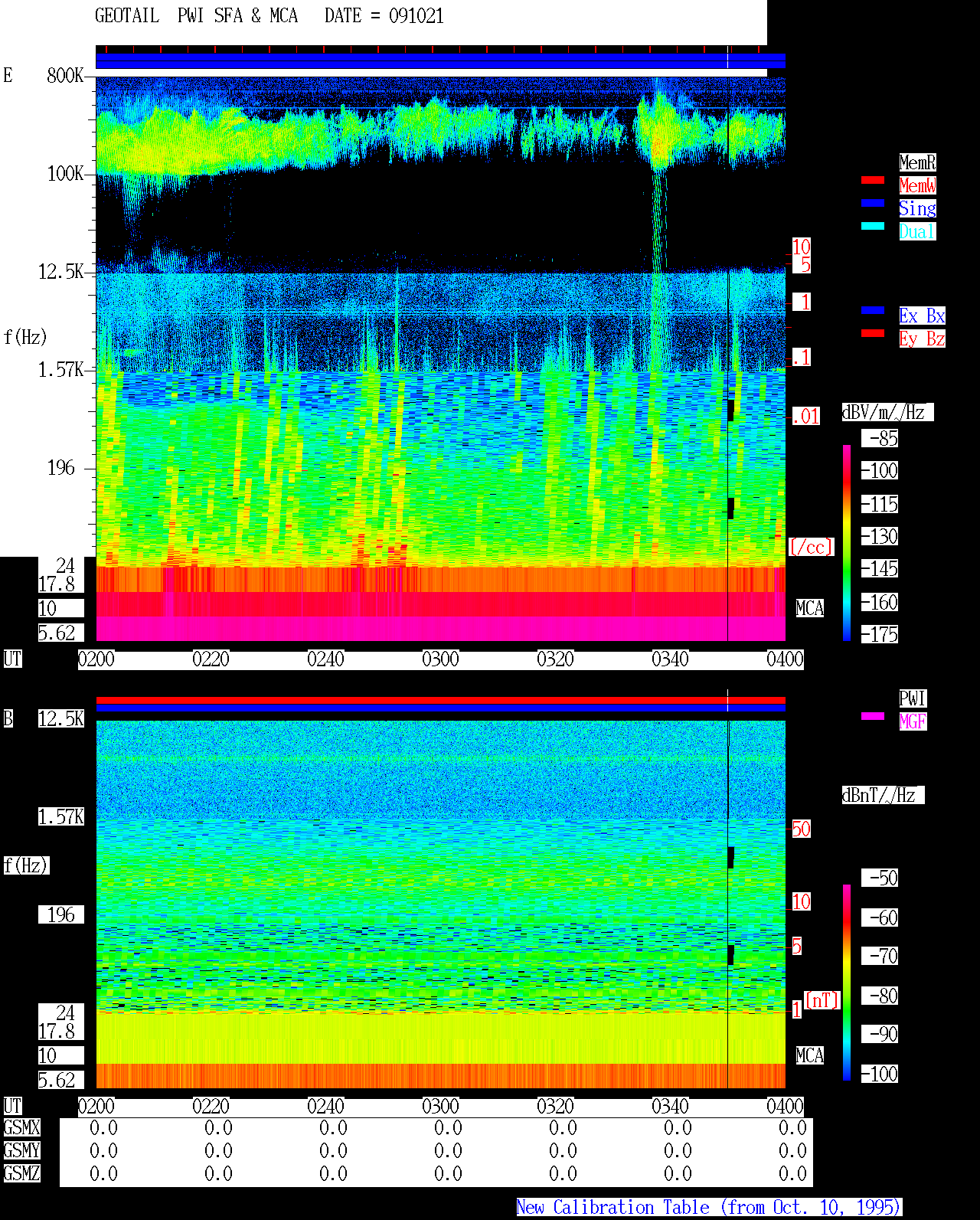Click the GSMX row label
The image size is (980, 1220).
21,1128
